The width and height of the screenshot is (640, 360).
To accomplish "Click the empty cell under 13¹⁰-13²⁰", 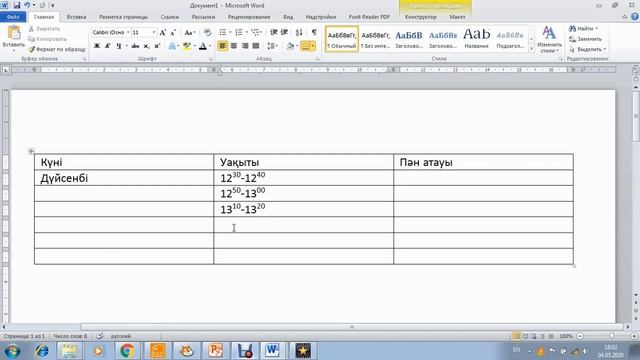I will click(x=303, y=225).
